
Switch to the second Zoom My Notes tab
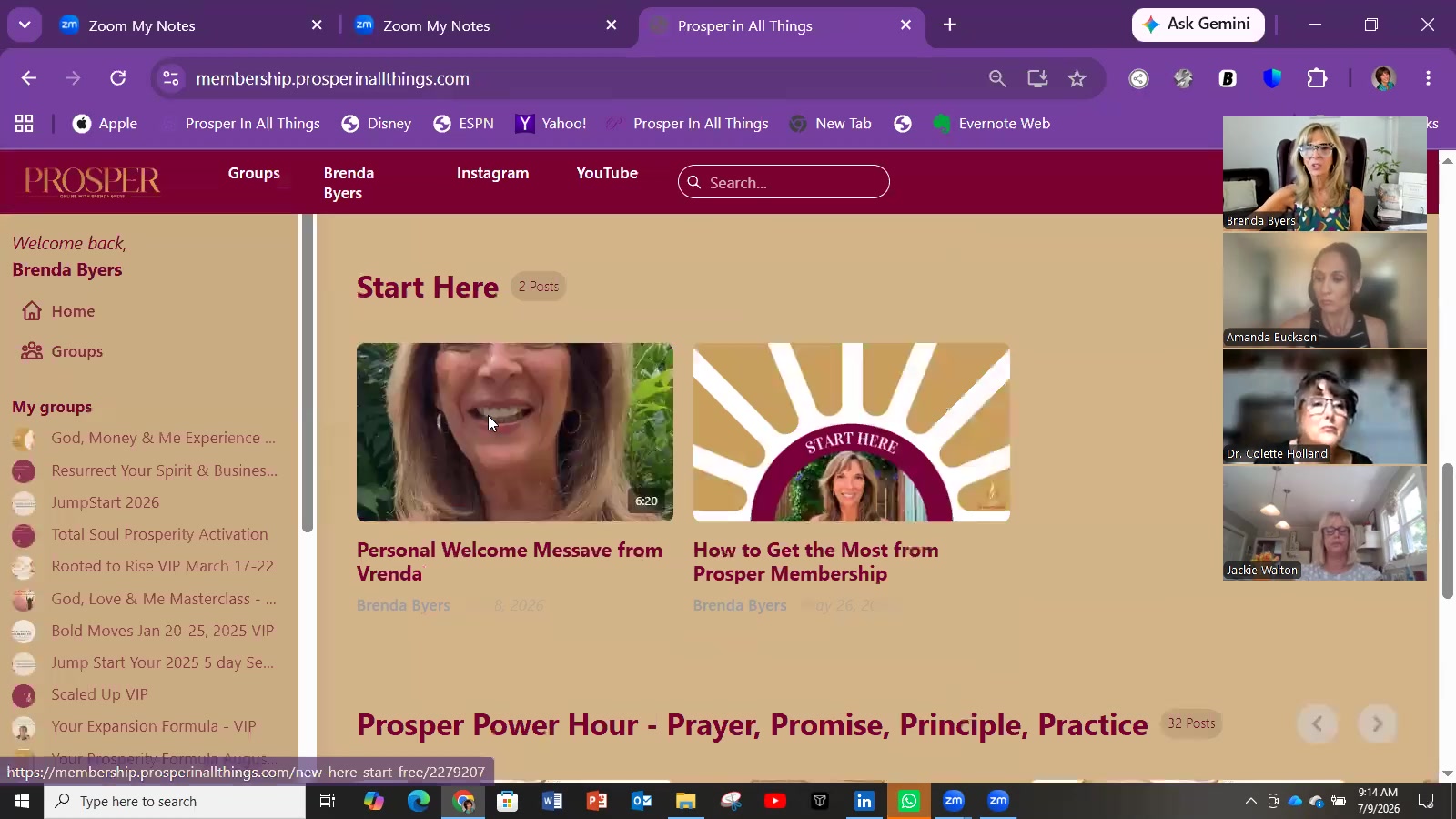pyautogui.click(x=486, y=25)
